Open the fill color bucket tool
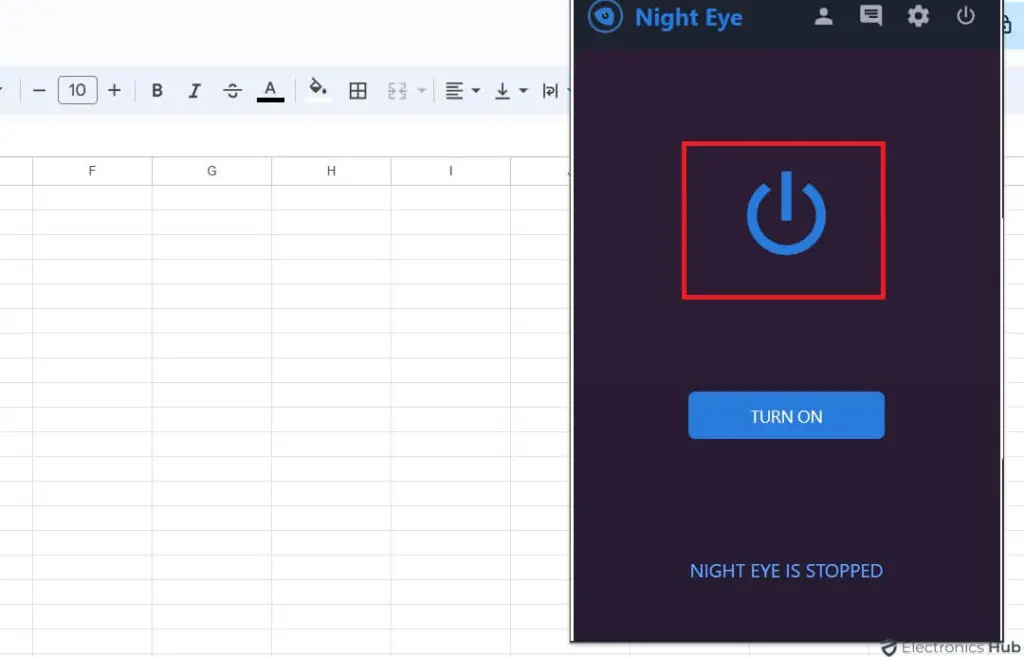 point(318,89)
